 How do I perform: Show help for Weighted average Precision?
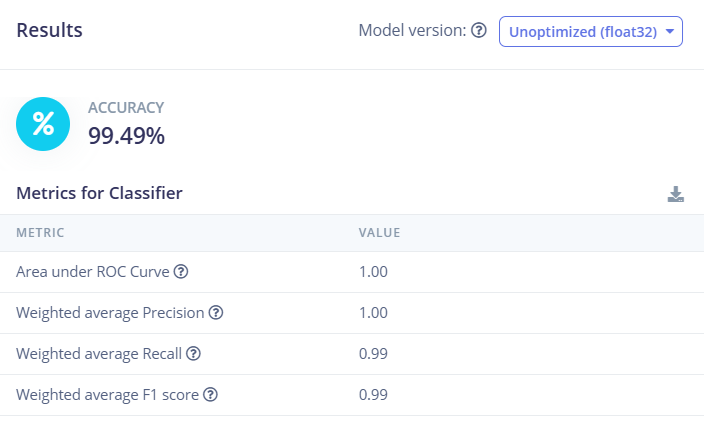215,313
